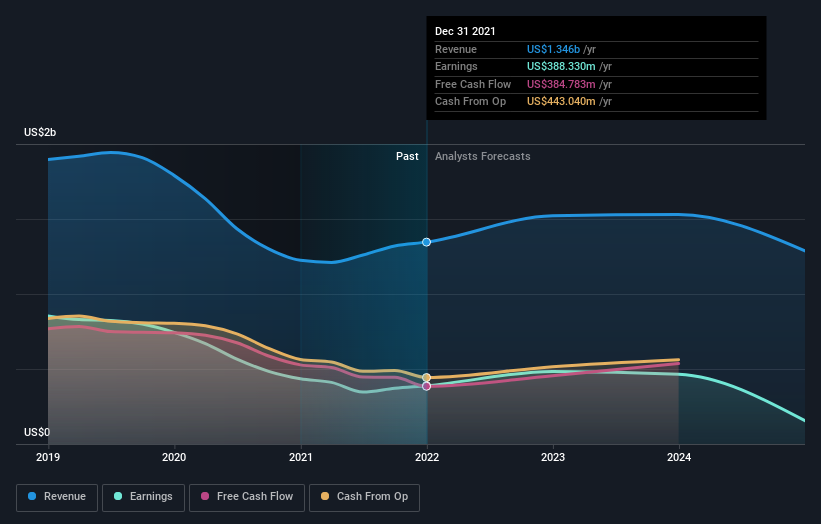The width and height of the screenshot is (821, 524).
Task: Select the 2019 x-axis label
Action: click(48, 457)
